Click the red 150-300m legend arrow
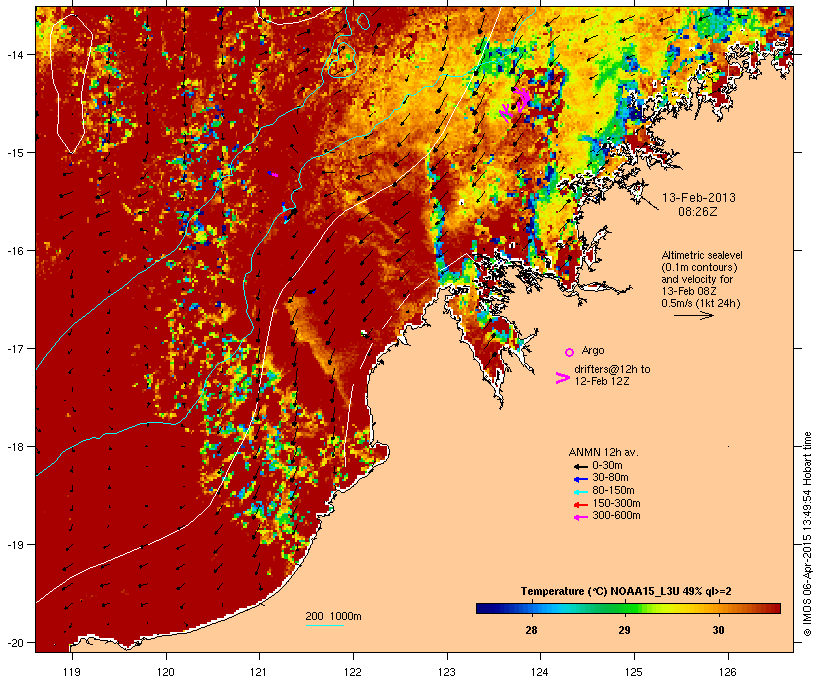820x680 pixels. click(x=580, y=505)
